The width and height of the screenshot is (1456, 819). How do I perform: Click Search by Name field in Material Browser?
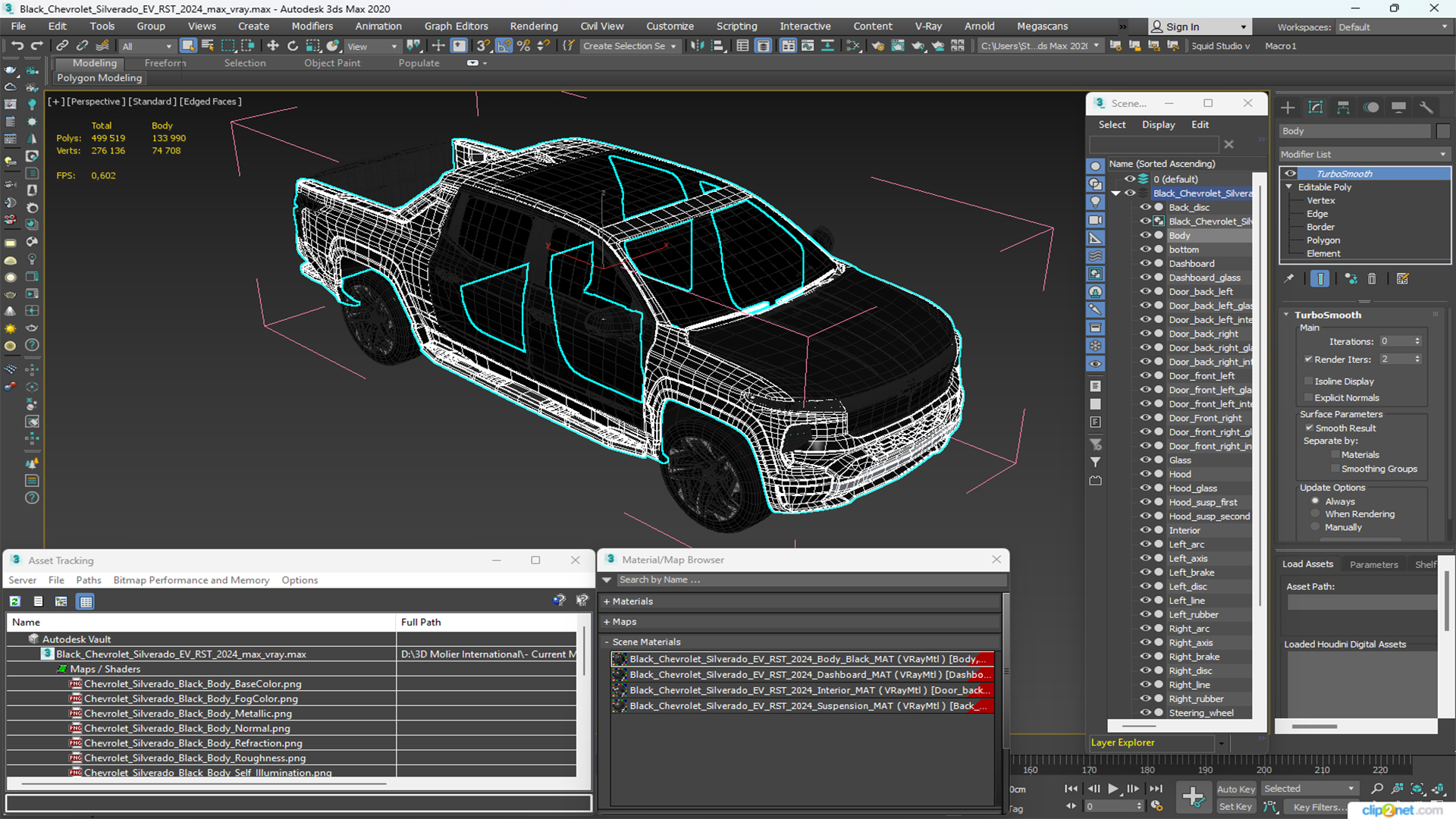pyautogui.click(x=811, y=580)
